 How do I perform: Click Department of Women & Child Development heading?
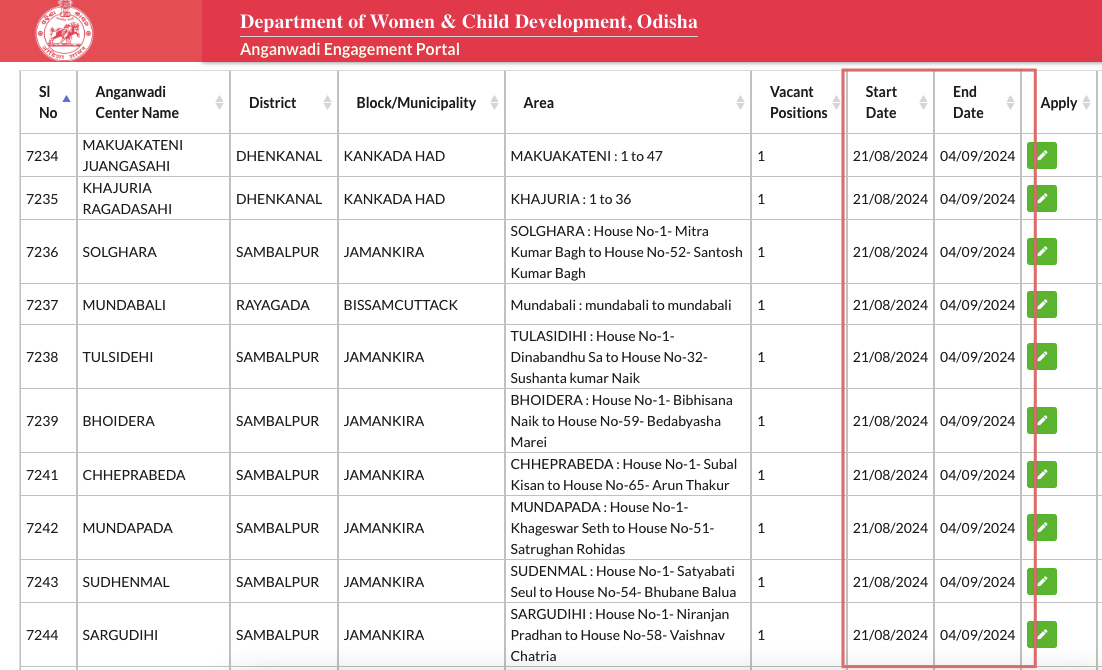coord(468,22)
